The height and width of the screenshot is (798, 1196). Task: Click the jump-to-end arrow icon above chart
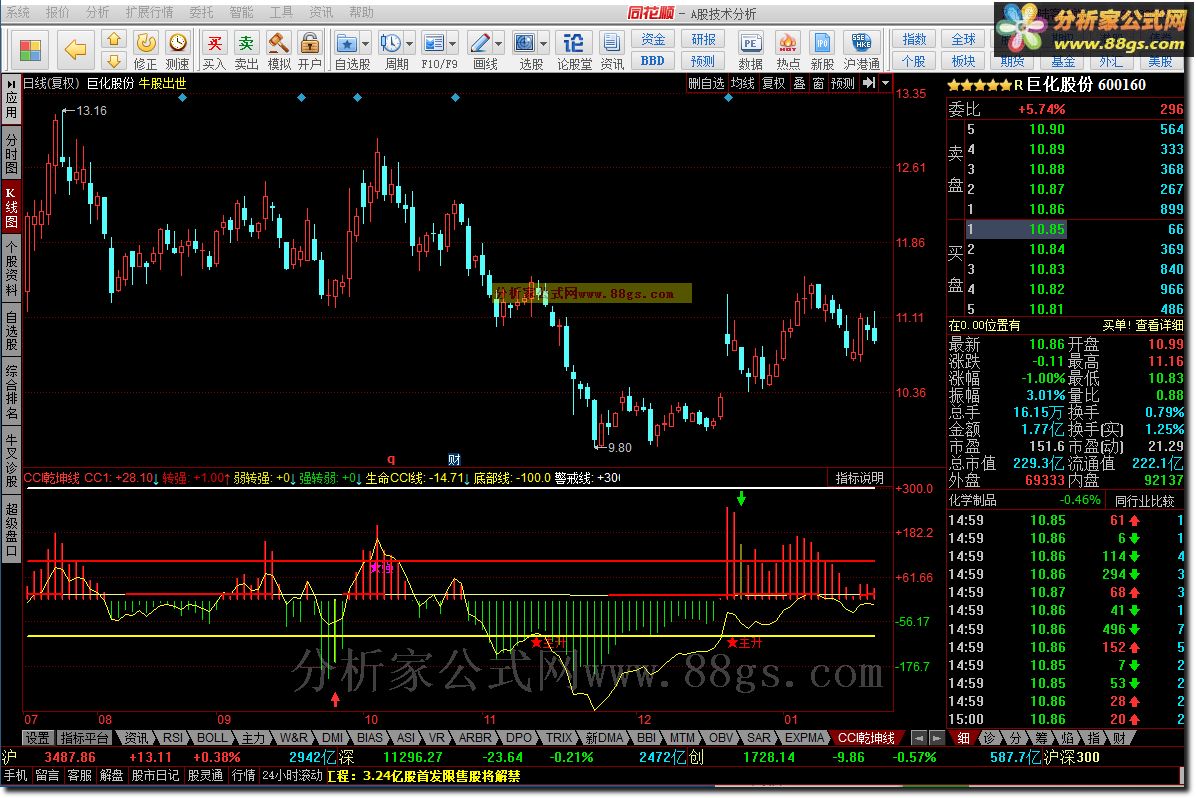coord(869,83)
